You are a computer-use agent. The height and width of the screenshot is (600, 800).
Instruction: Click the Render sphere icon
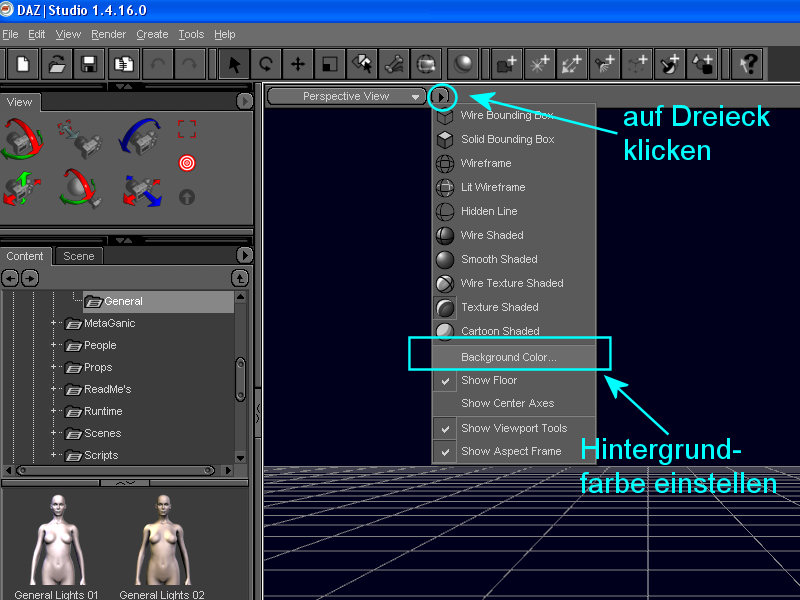point(463,64)
